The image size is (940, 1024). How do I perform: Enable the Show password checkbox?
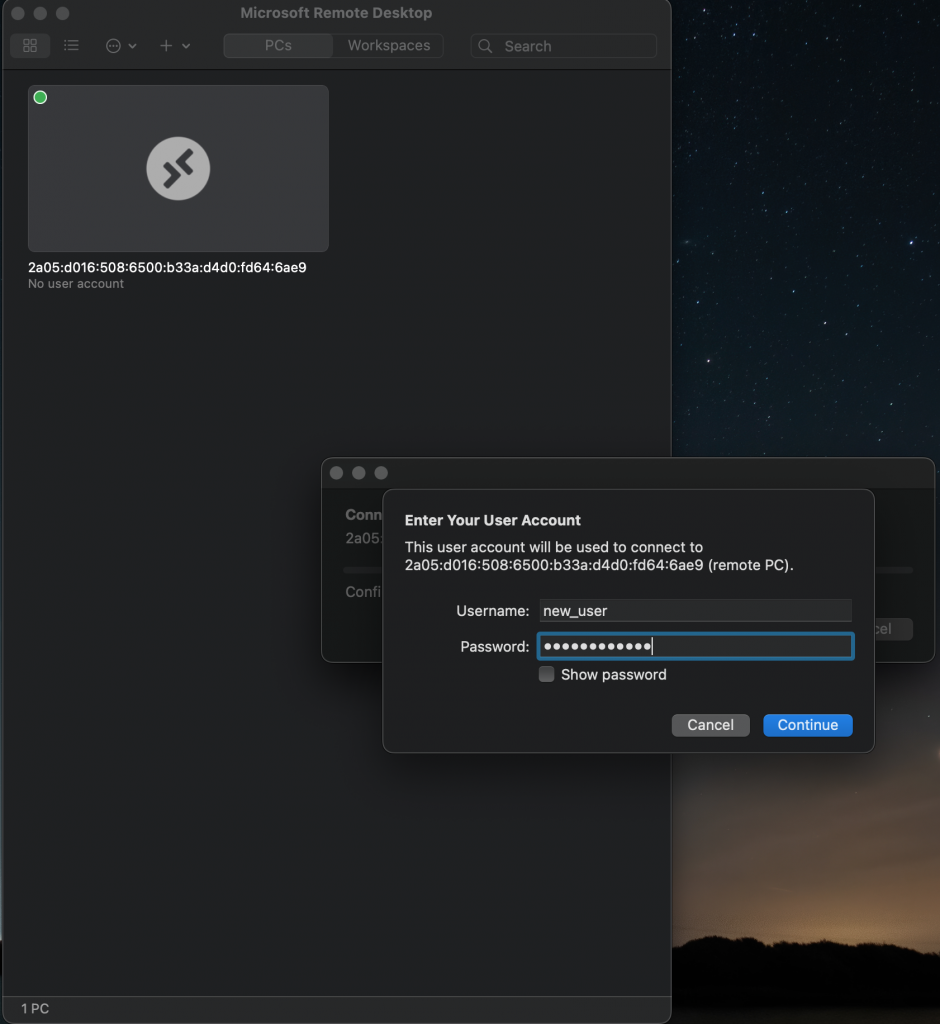point(547,675)
